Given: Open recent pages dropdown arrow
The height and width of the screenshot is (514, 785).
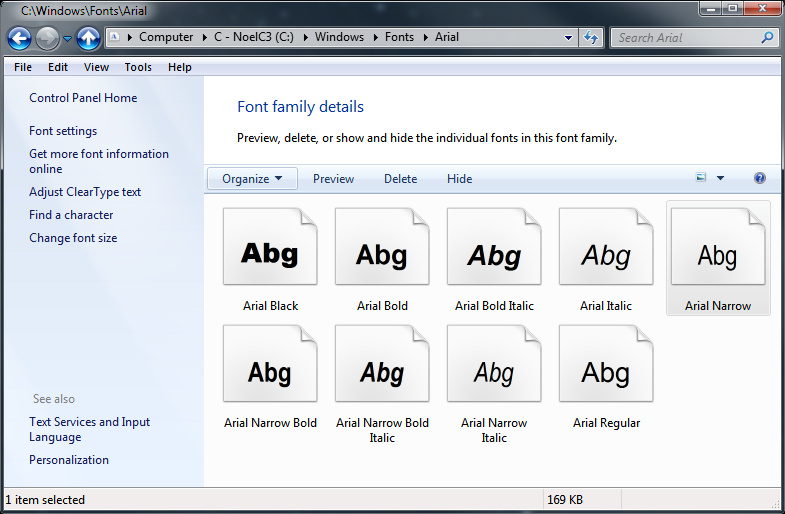Looking at the screenshot, I should pyautogui.click(x=68, y=39).
